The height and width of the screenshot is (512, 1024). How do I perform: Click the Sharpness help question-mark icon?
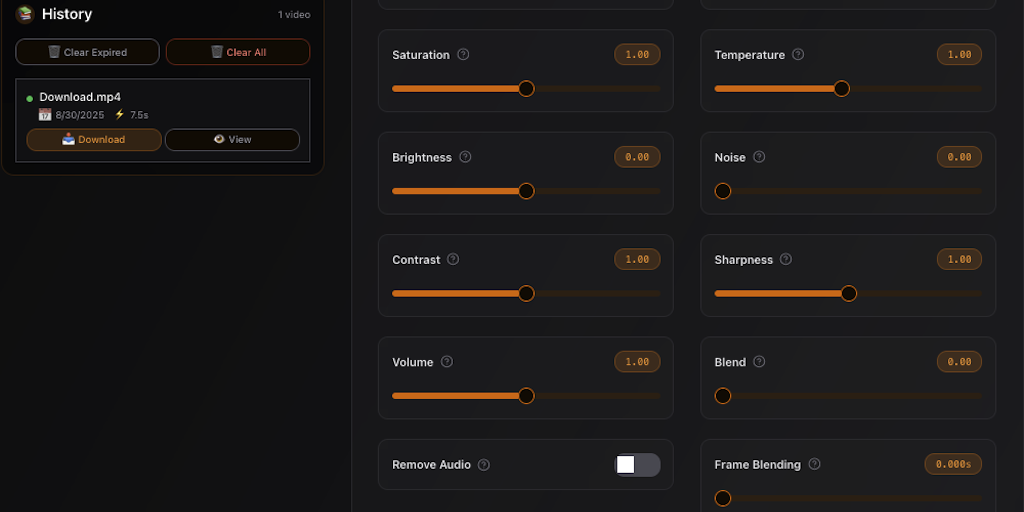[x=786, y=259]
